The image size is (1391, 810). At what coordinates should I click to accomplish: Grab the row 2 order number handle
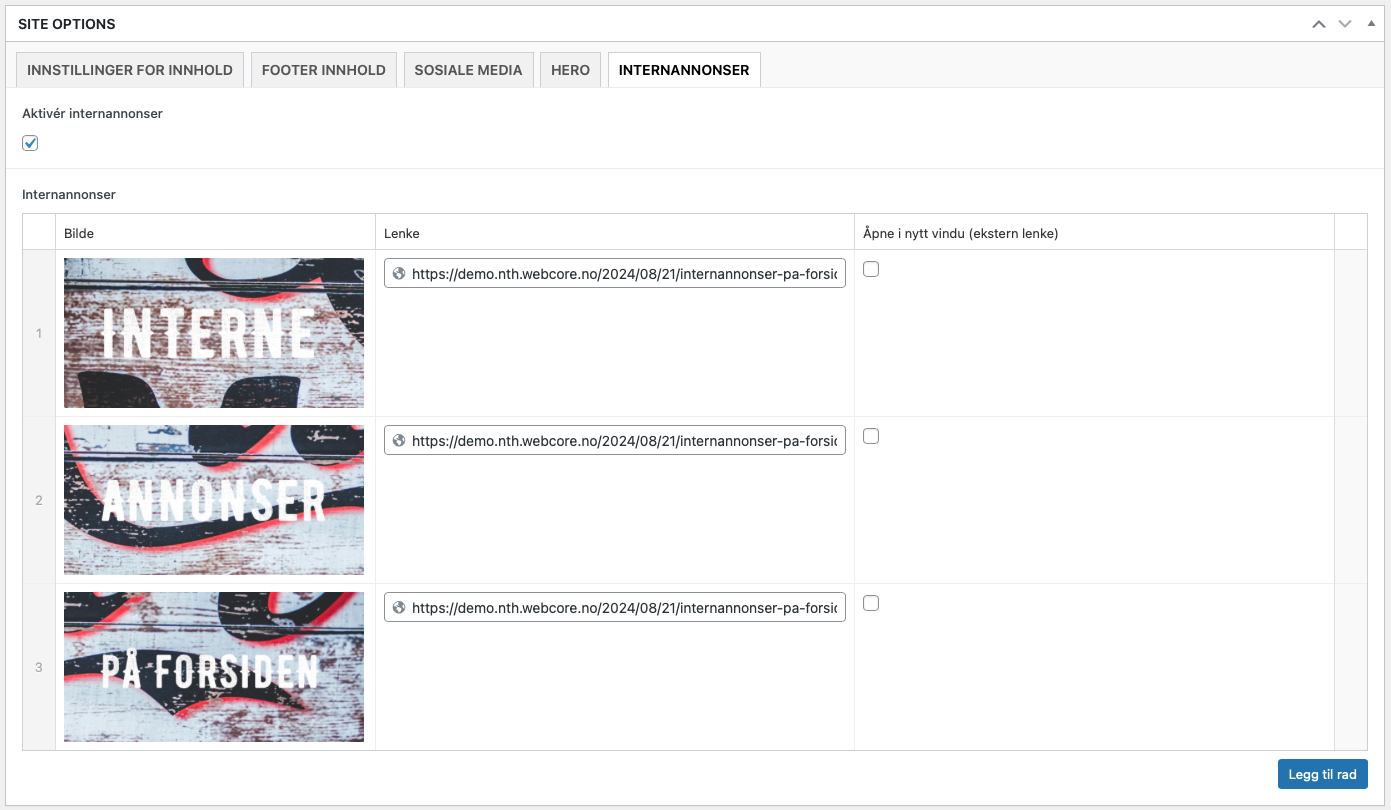[39, 500]
